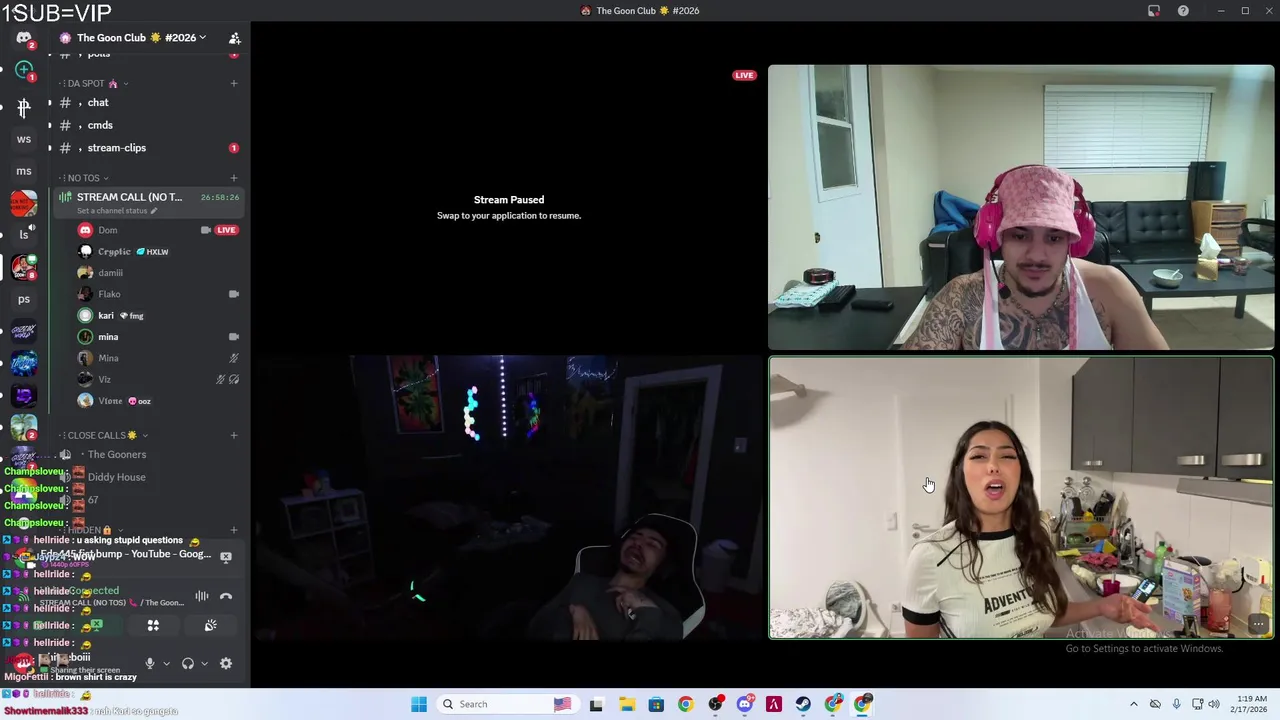
Task: Collapse the CLOSE CALLS category
Action: [103, 435]
